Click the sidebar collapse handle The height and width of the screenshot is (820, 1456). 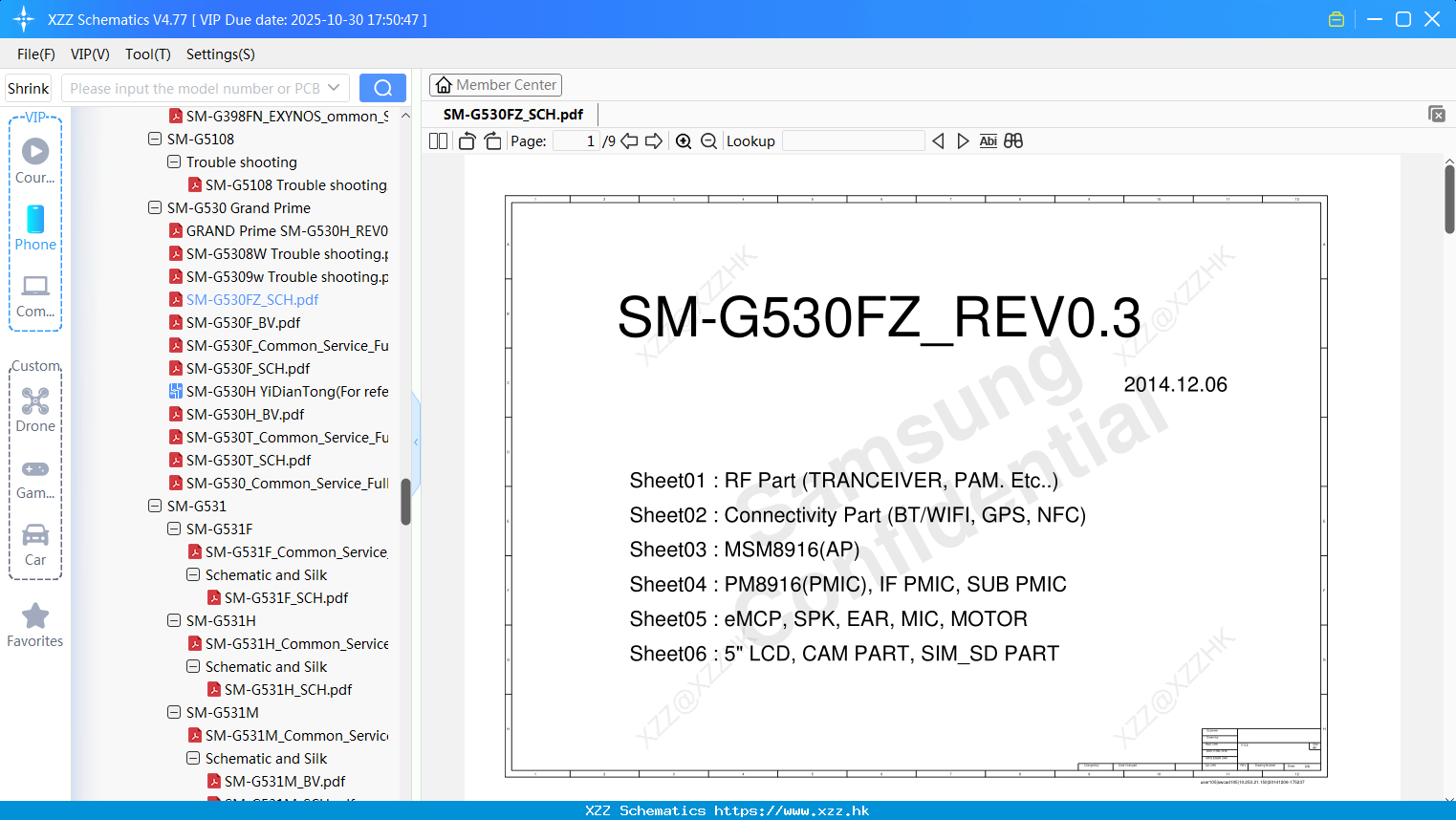click(416, 442)
